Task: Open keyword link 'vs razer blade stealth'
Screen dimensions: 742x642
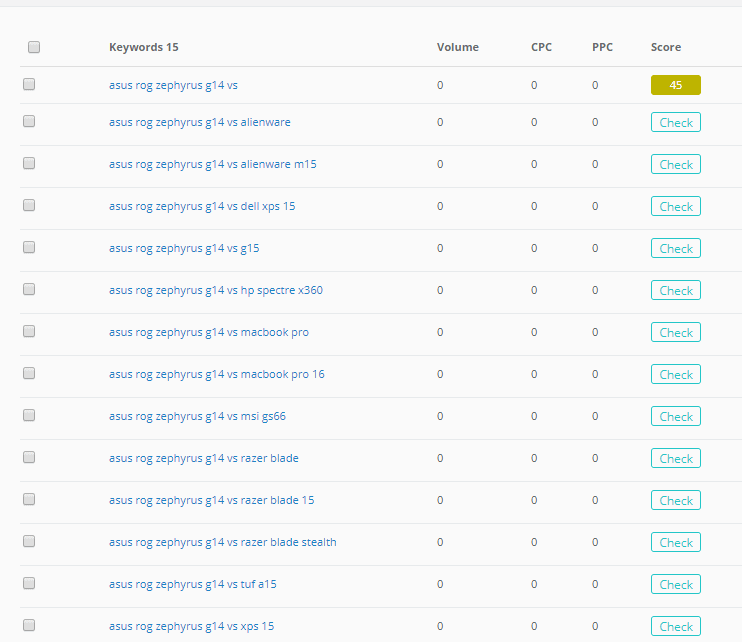Action: pos(223,542)
